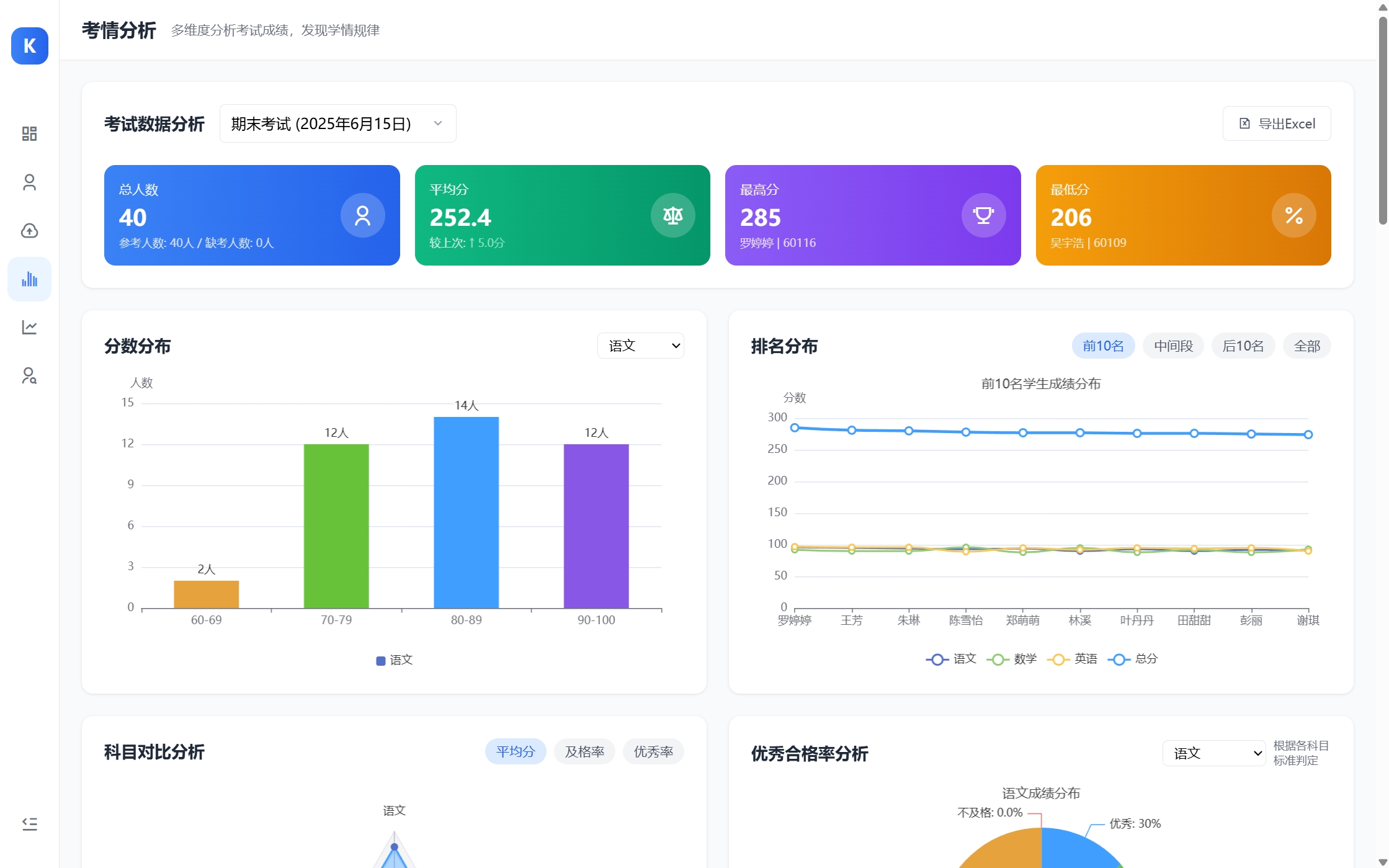This screenshot has width=1389, height=868.
Task: Toggle 语文 series in ranking chart legend
Action: pos(951,659)
